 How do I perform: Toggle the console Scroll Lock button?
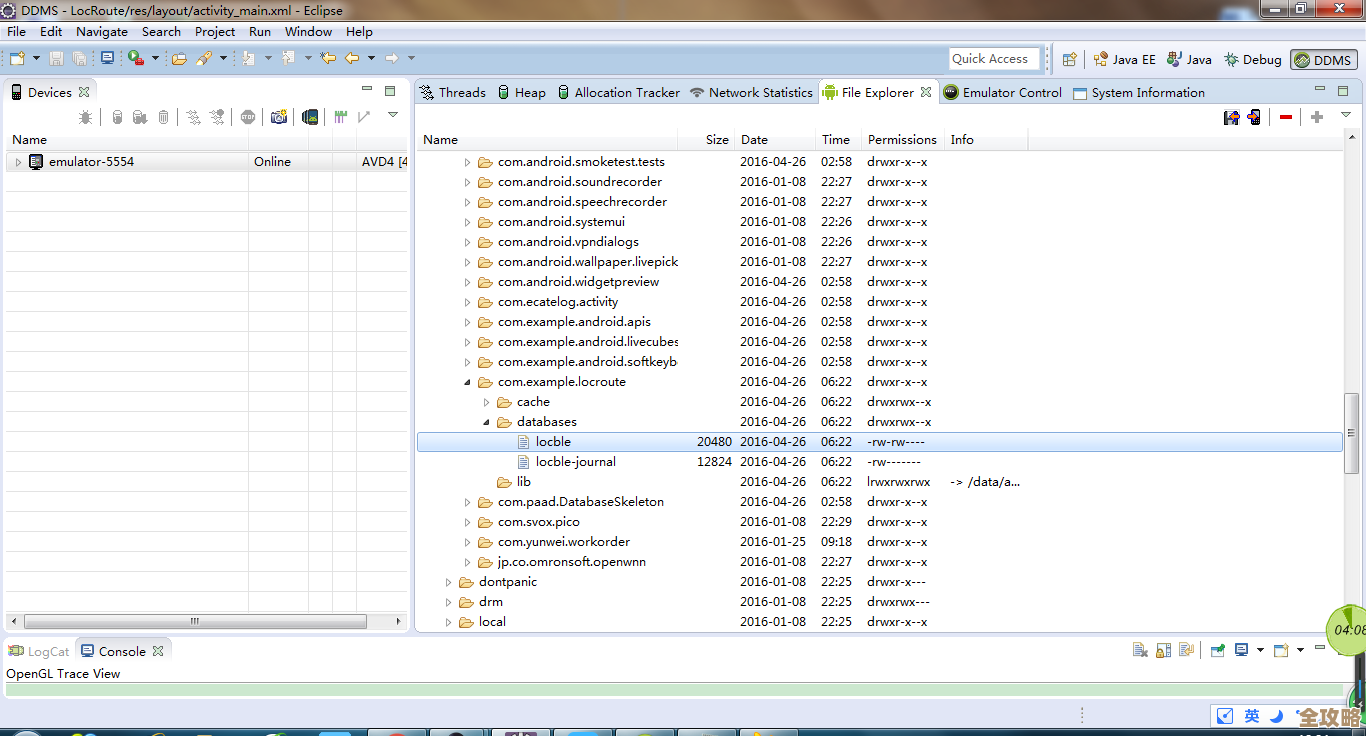[x=1163, y=650]
